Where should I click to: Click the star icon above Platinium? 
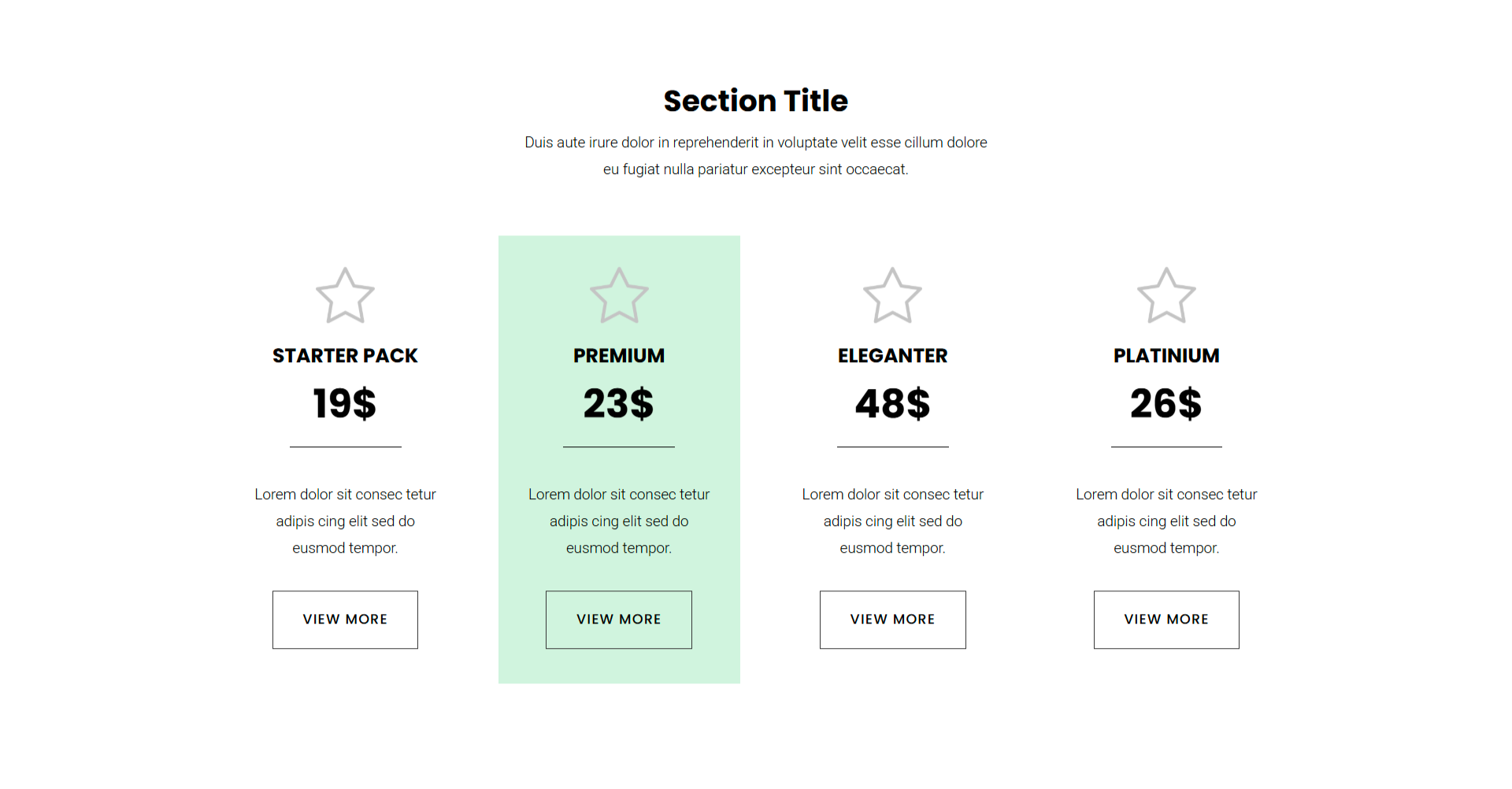coord(1166,296)
